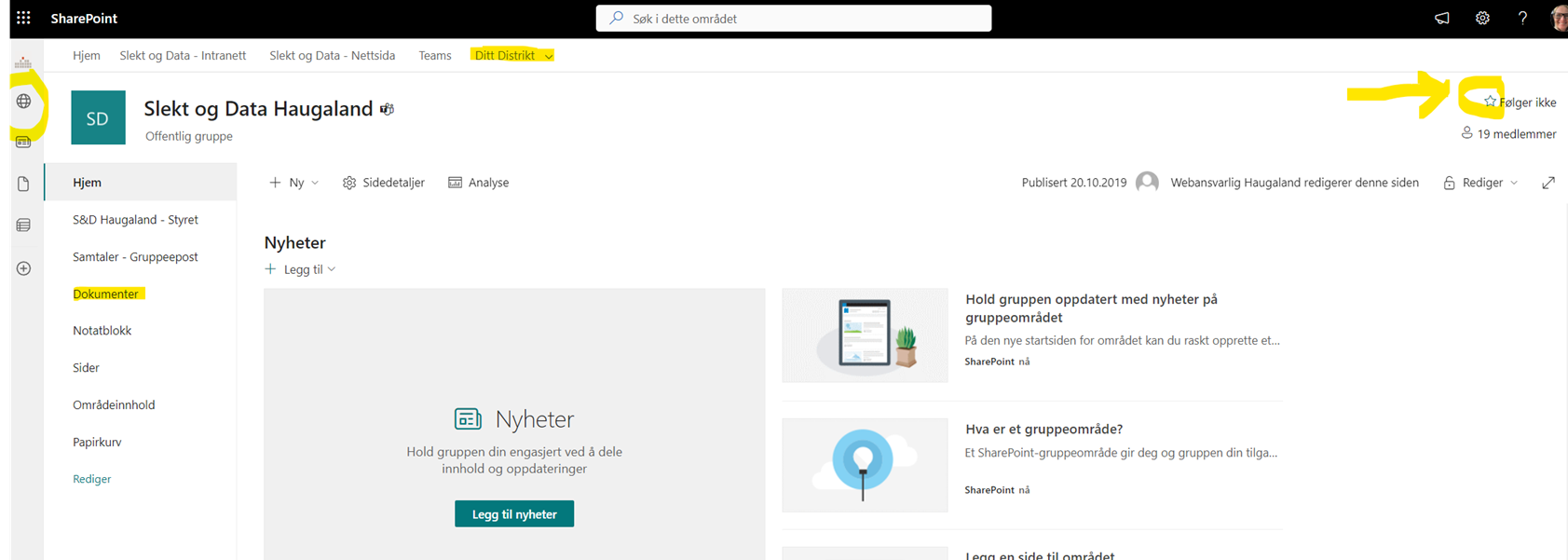Viewport: 1568px width, 560px height.
Task: Open the app launcher waffle icon
Action: tap(23, 18)
